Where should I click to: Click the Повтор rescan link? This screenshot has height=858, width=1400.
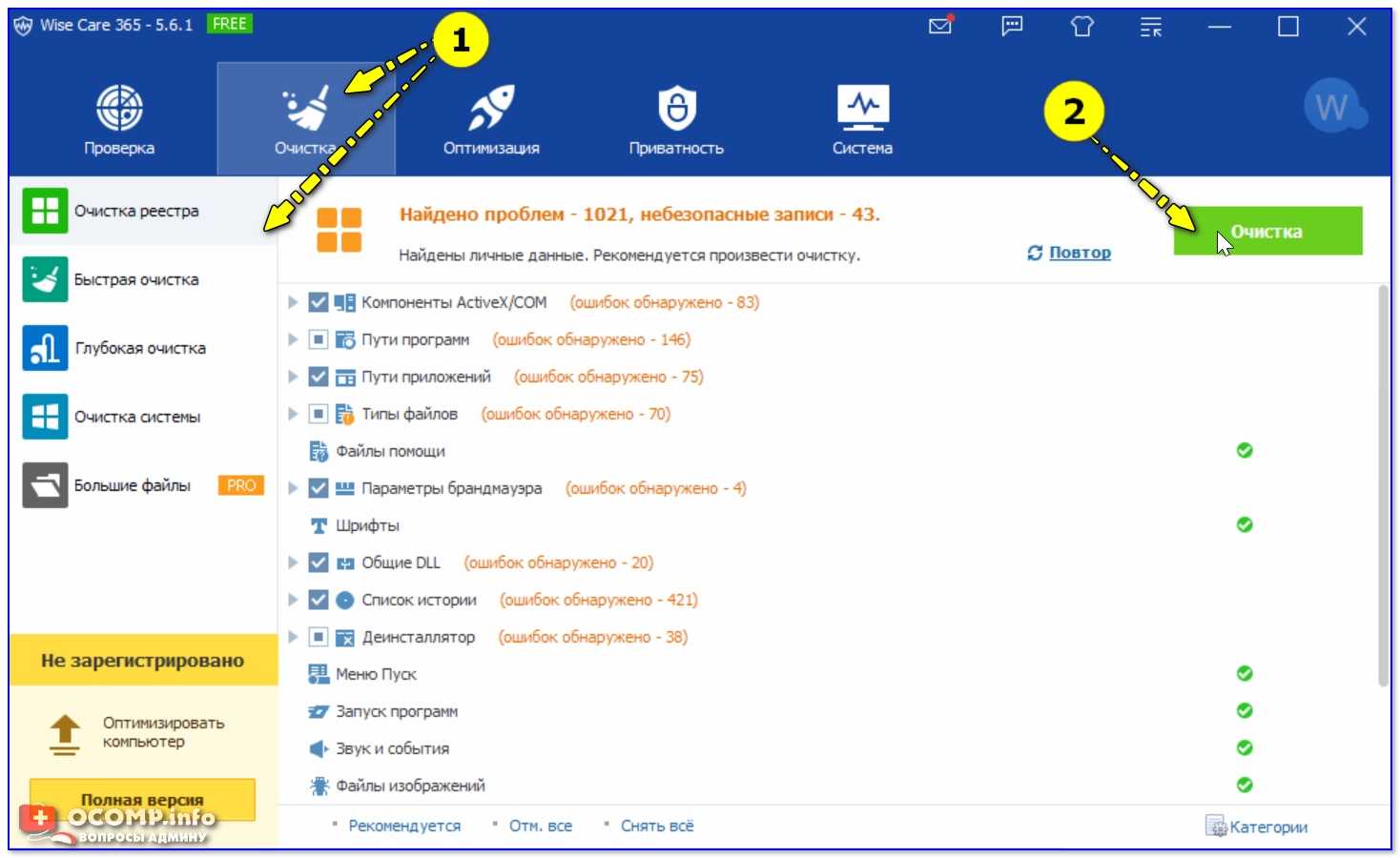click(x=1080, y=253)
